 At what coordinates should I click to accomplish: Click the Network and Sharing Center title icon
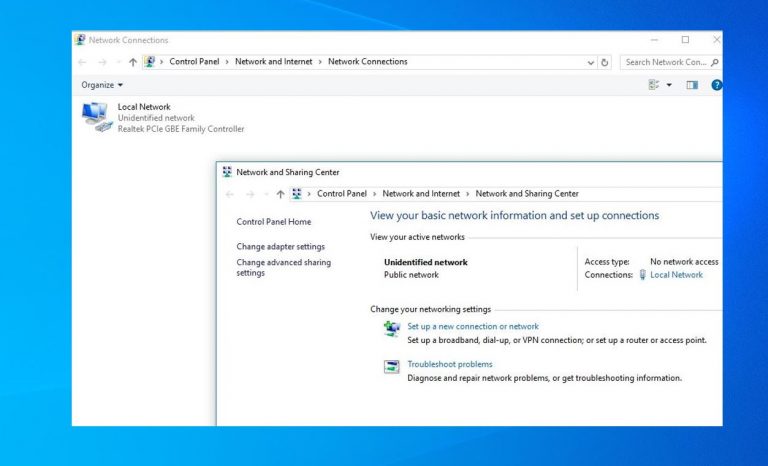tap(227, 172)
